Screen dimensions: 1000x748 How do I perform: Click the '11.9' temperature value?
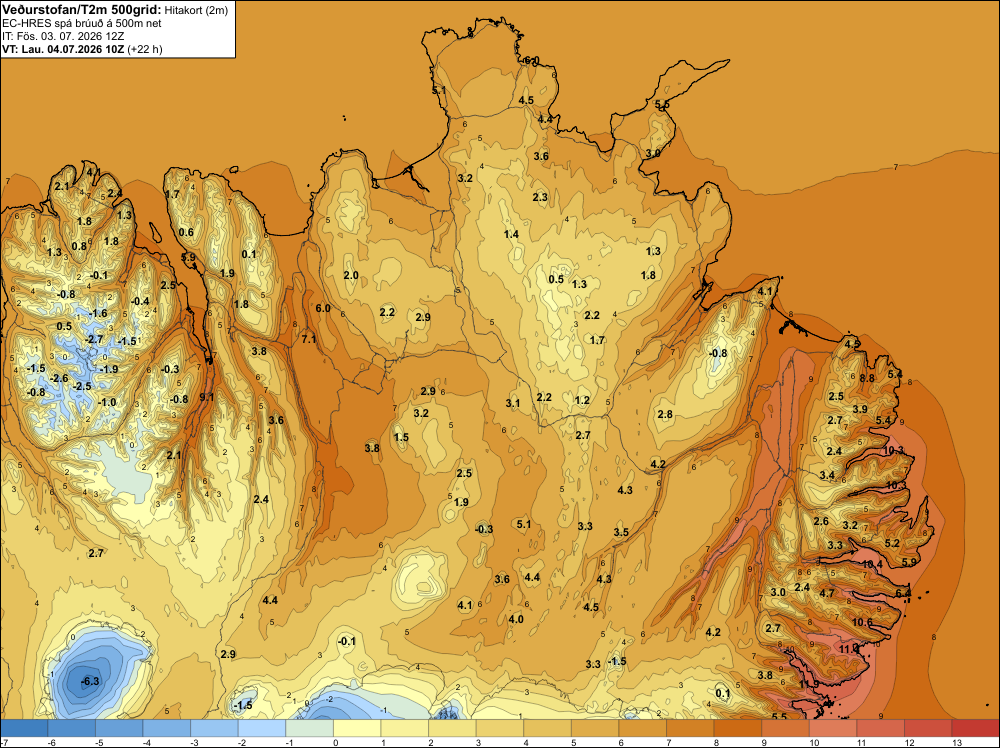pyautogui.click(x=809, y=684)
